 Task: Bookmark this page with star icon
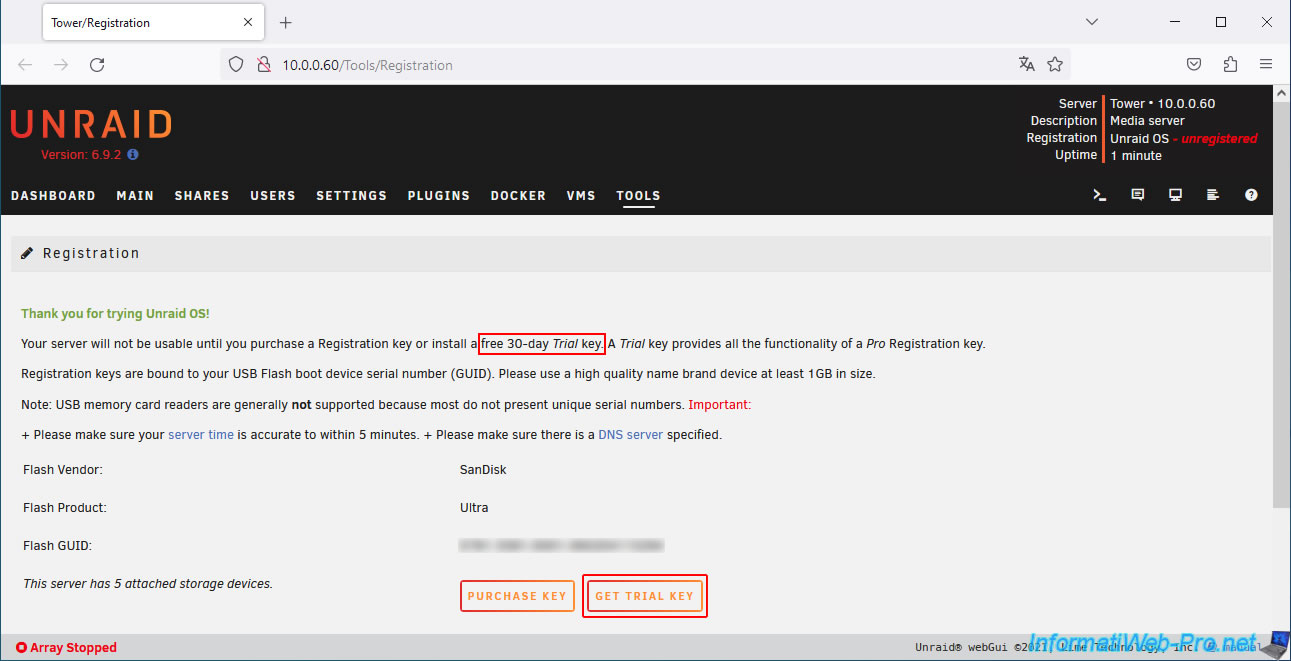(1055, 64)
